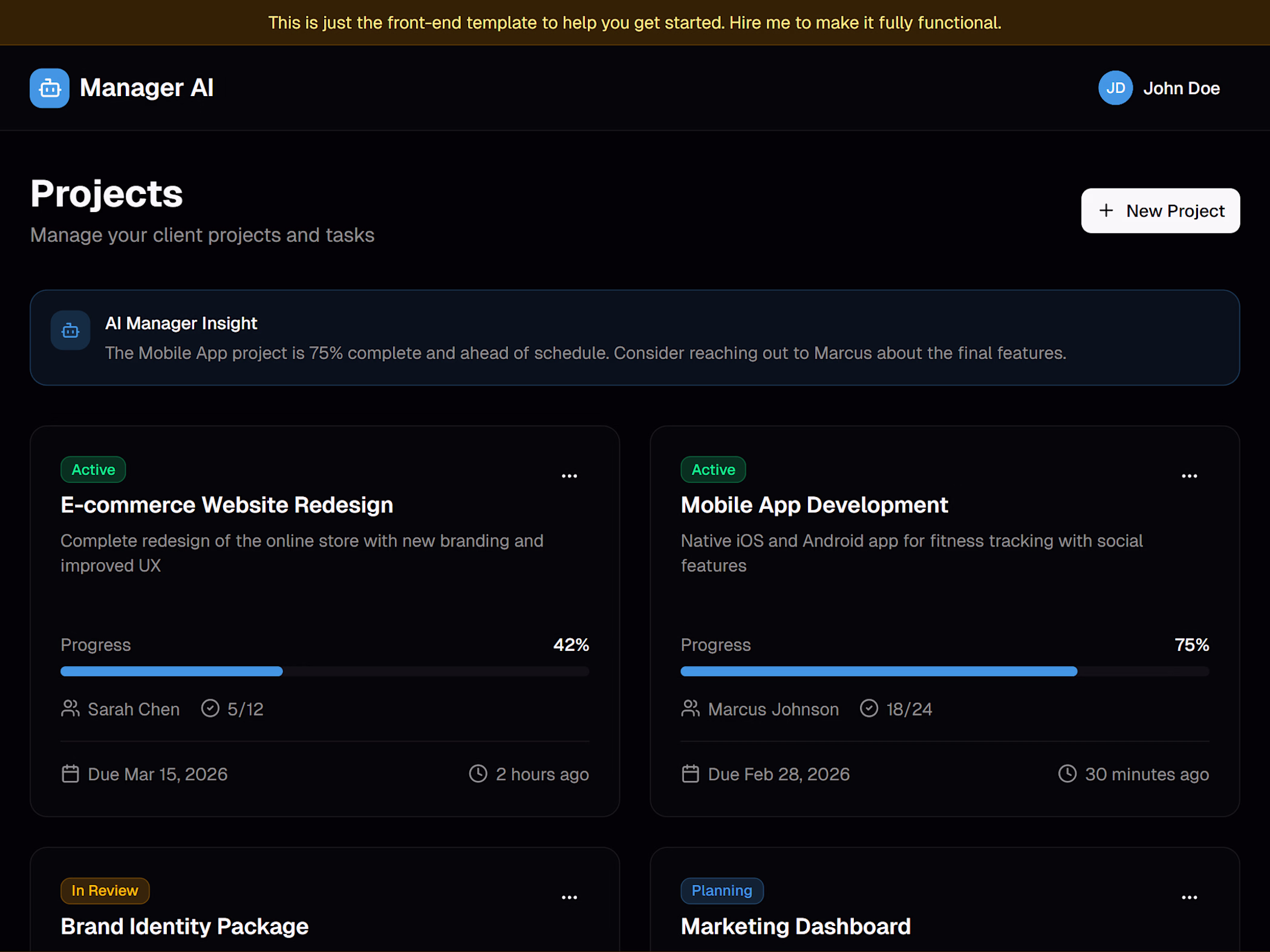Click the checkmark icon next to 18/24
The height and width of the screenshot is (952, 1270).
tap(868, 708)
